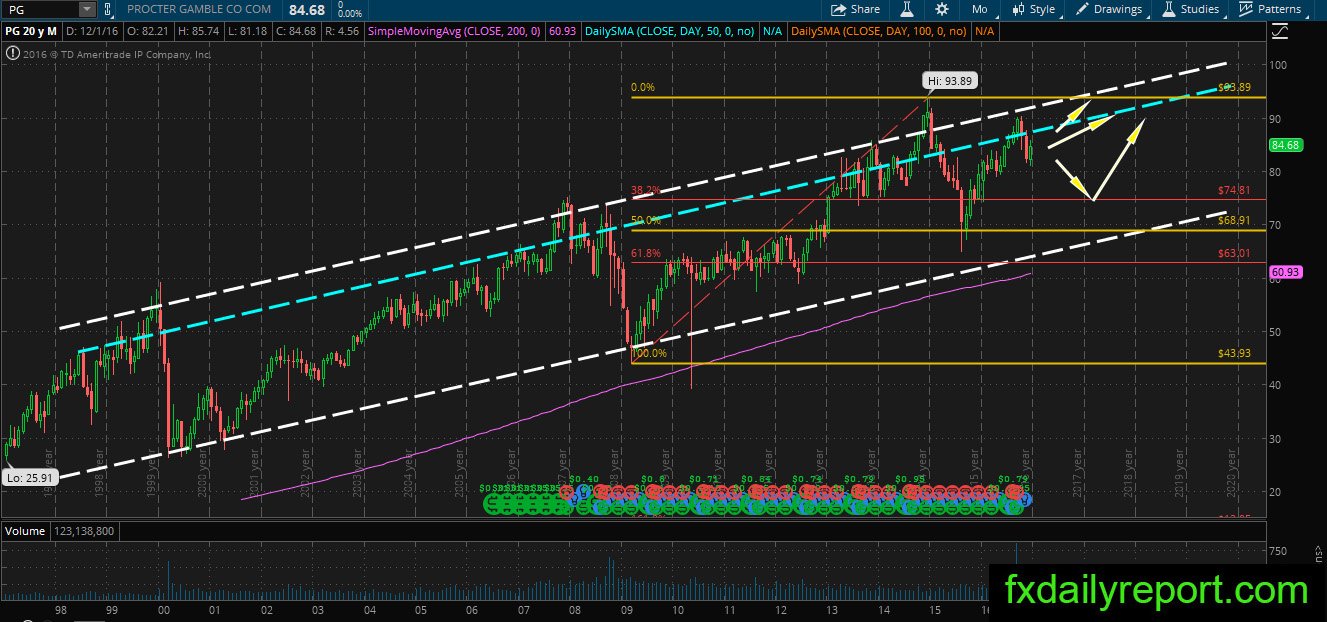1327x622 pixels.
Task: Click the Share button
Action: coord(855,9)
